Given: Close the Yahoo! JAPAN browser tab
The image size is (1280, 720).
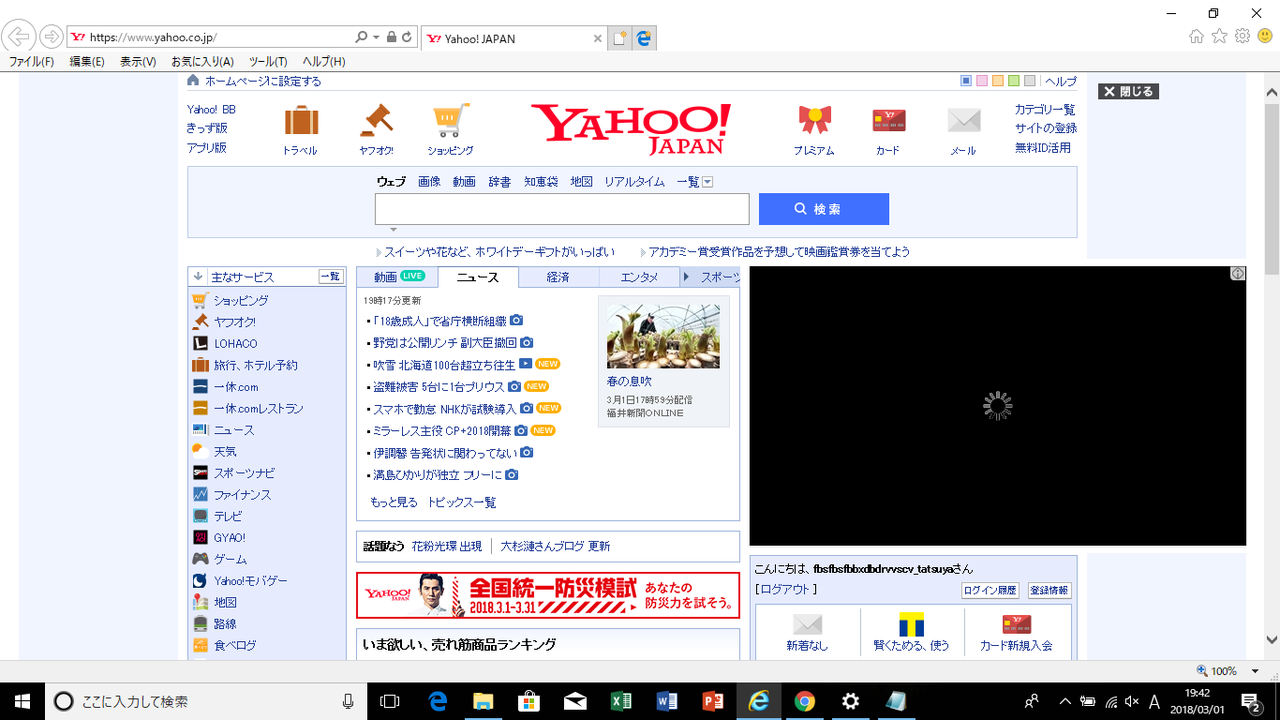Looking at the screenshot, I should (598, 39).
